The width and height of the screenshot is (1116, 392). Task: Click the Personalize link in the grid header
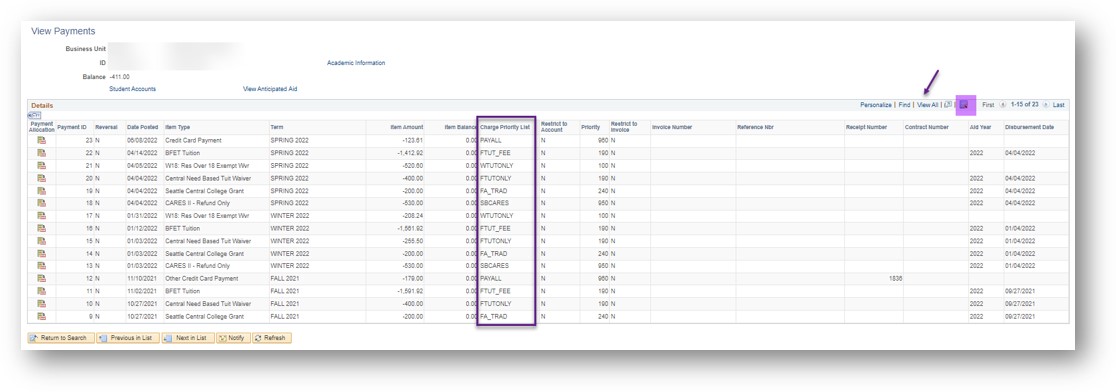pyautogui.click(x=875, y=105)
